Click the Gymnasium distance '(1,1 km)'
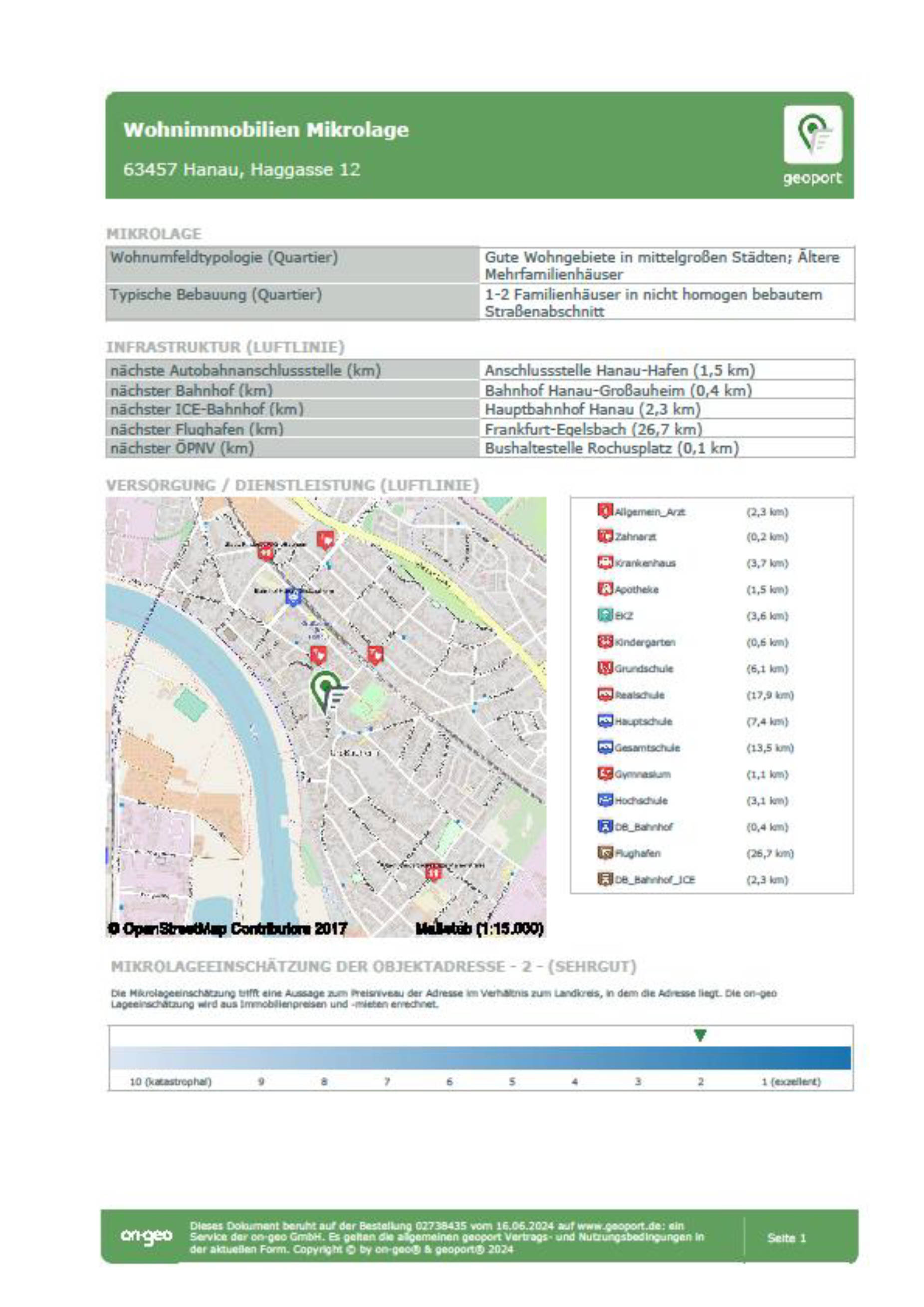The height and width of the screenshot is (1307, 924). pos(767,774)
